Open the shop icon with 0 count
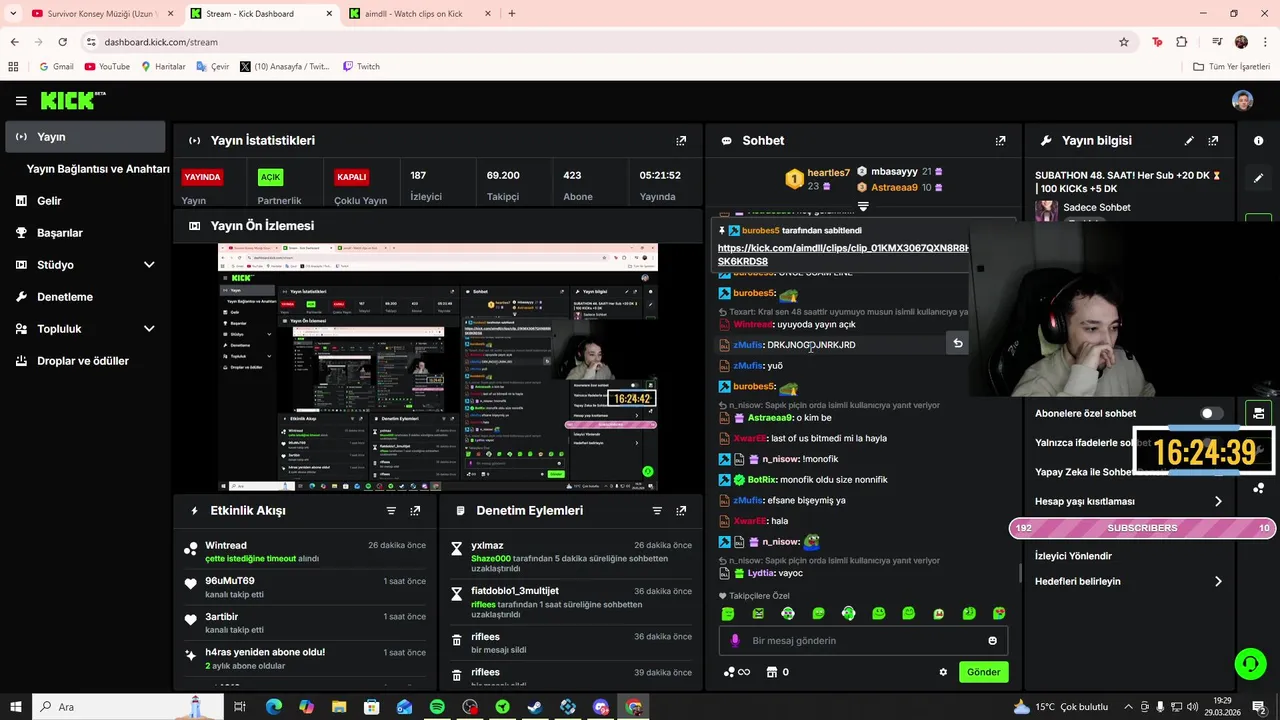Screen dimensions: 1280x720 777,672
